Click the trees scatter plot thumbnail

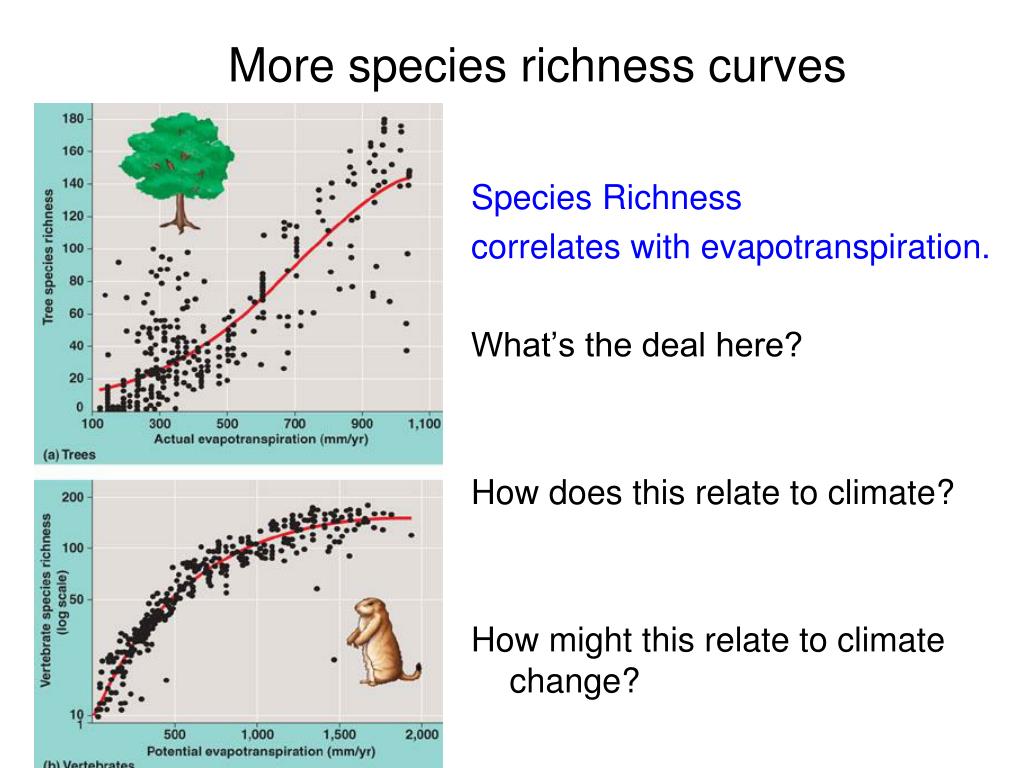pos(238,283)
